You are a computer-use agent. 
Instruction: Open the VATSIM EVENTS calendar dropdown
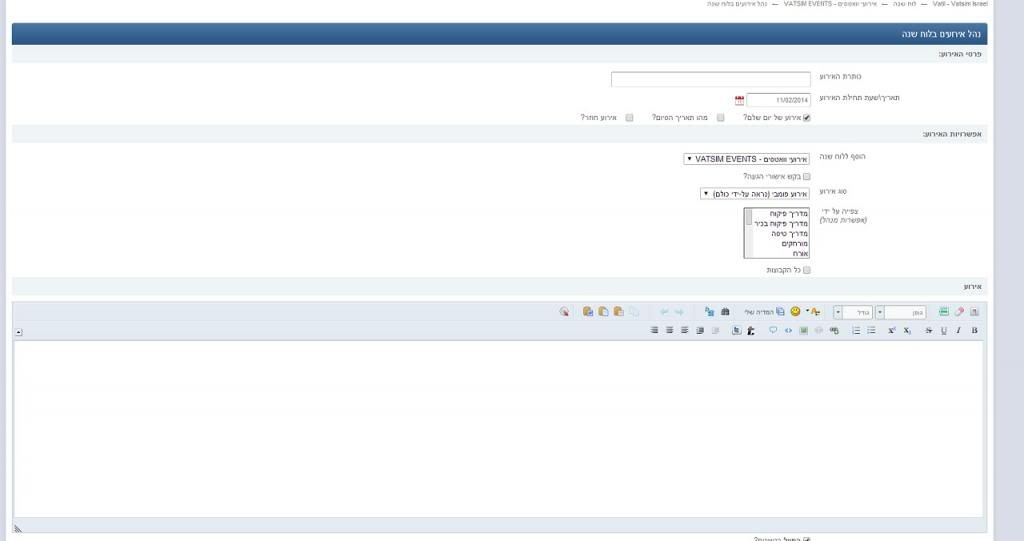(x=748, y=159)
